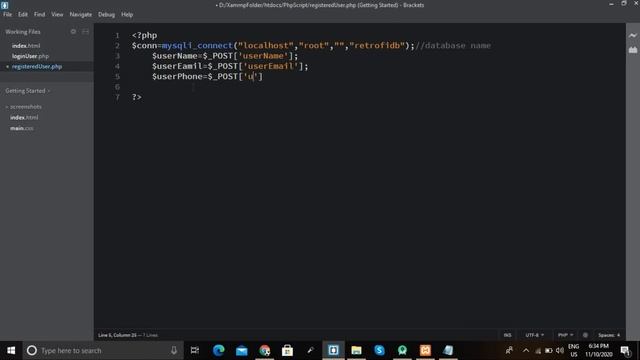Select index.html in Working Files
640x360 pixels.
26,46
